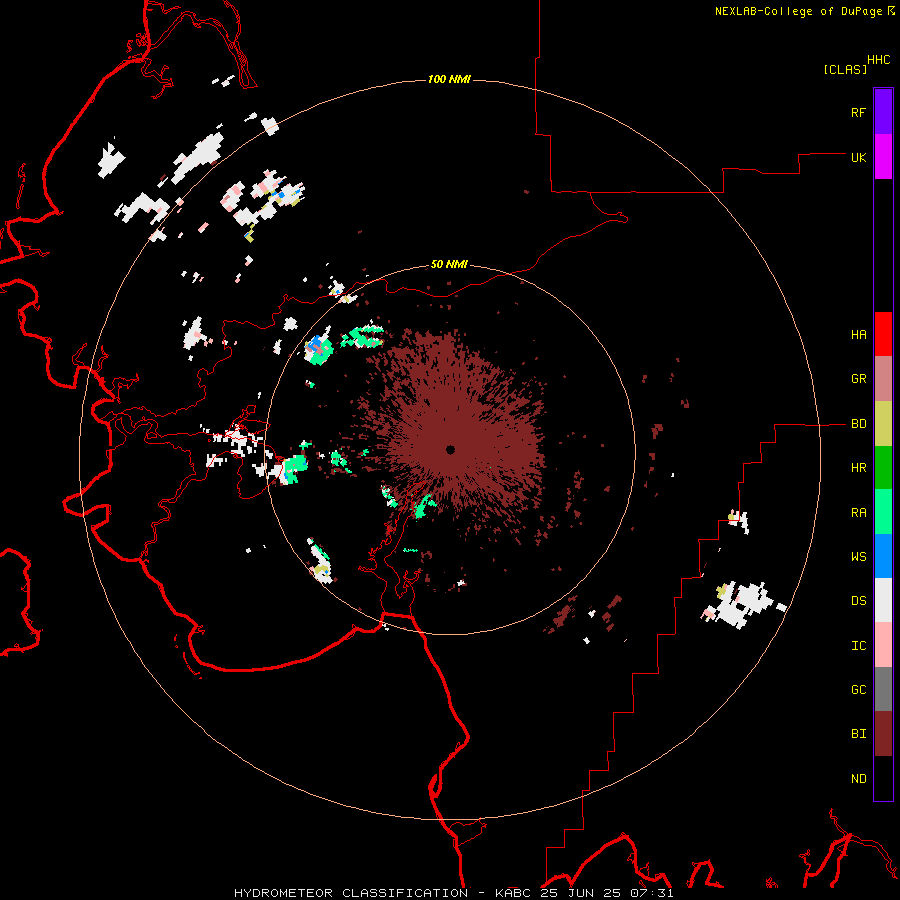Image resolution: width=900 pixels, height=900 pixels.
Task: Click the UK magenta legend swatch
Action: 883,157
